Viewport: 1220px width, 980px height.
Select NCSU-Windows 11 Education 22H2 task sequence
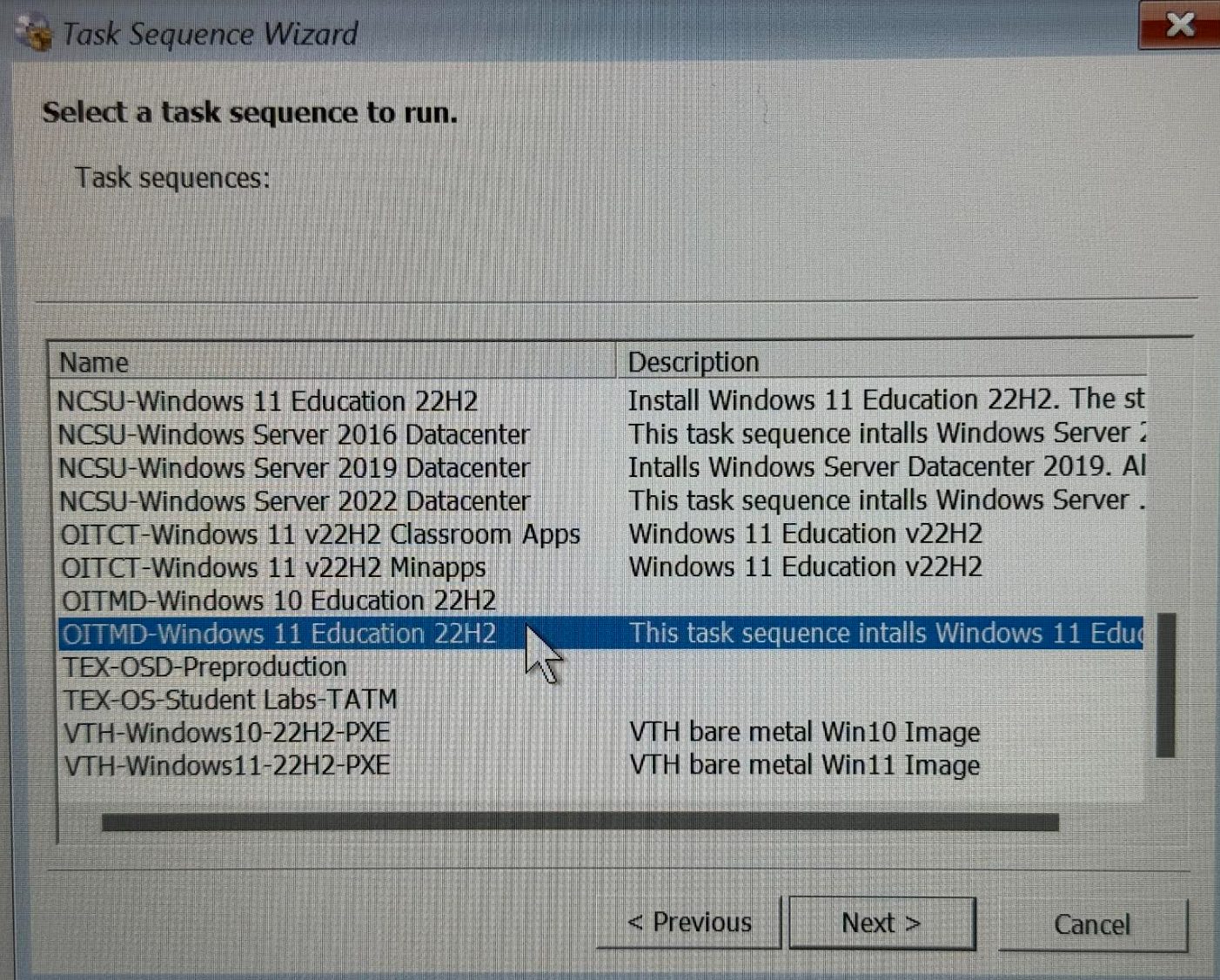tap(267, 401)
